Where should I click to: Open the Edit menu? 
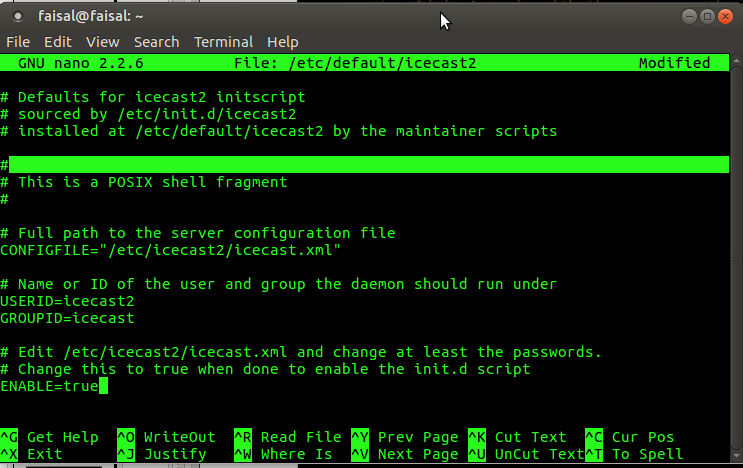[x=57, y=42]
